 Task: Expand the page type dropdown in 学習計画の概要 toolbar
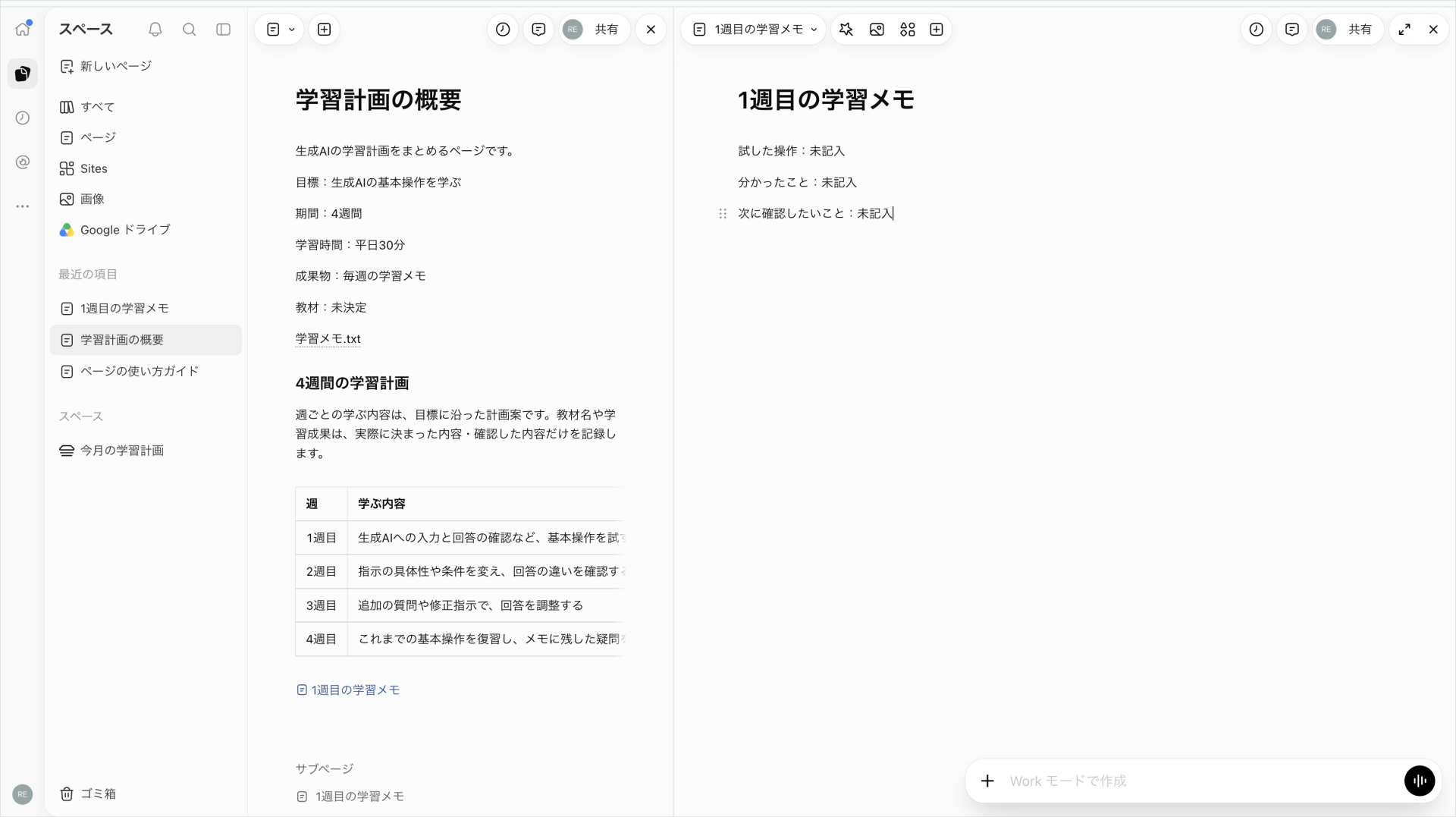(280, 30)
